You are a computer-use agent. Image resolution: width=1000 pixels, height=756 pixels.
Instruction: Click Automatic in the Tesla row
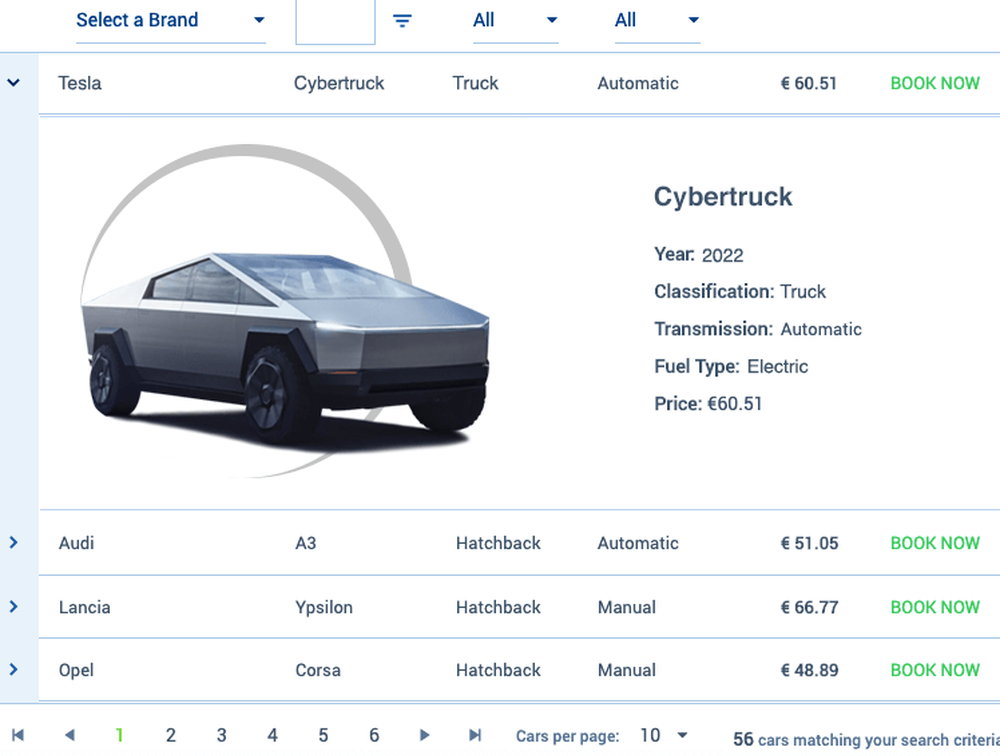638,83
